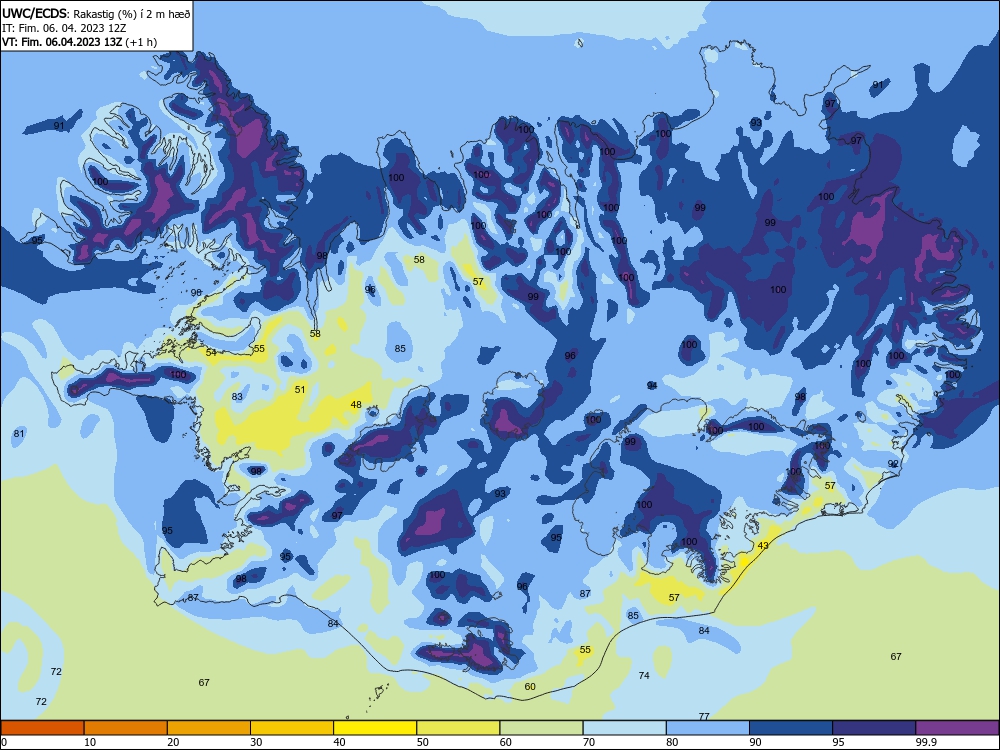Click the humidity value 43 on the southeast coast
This screenshot has width=1000, height=750.
pos(763,545)
